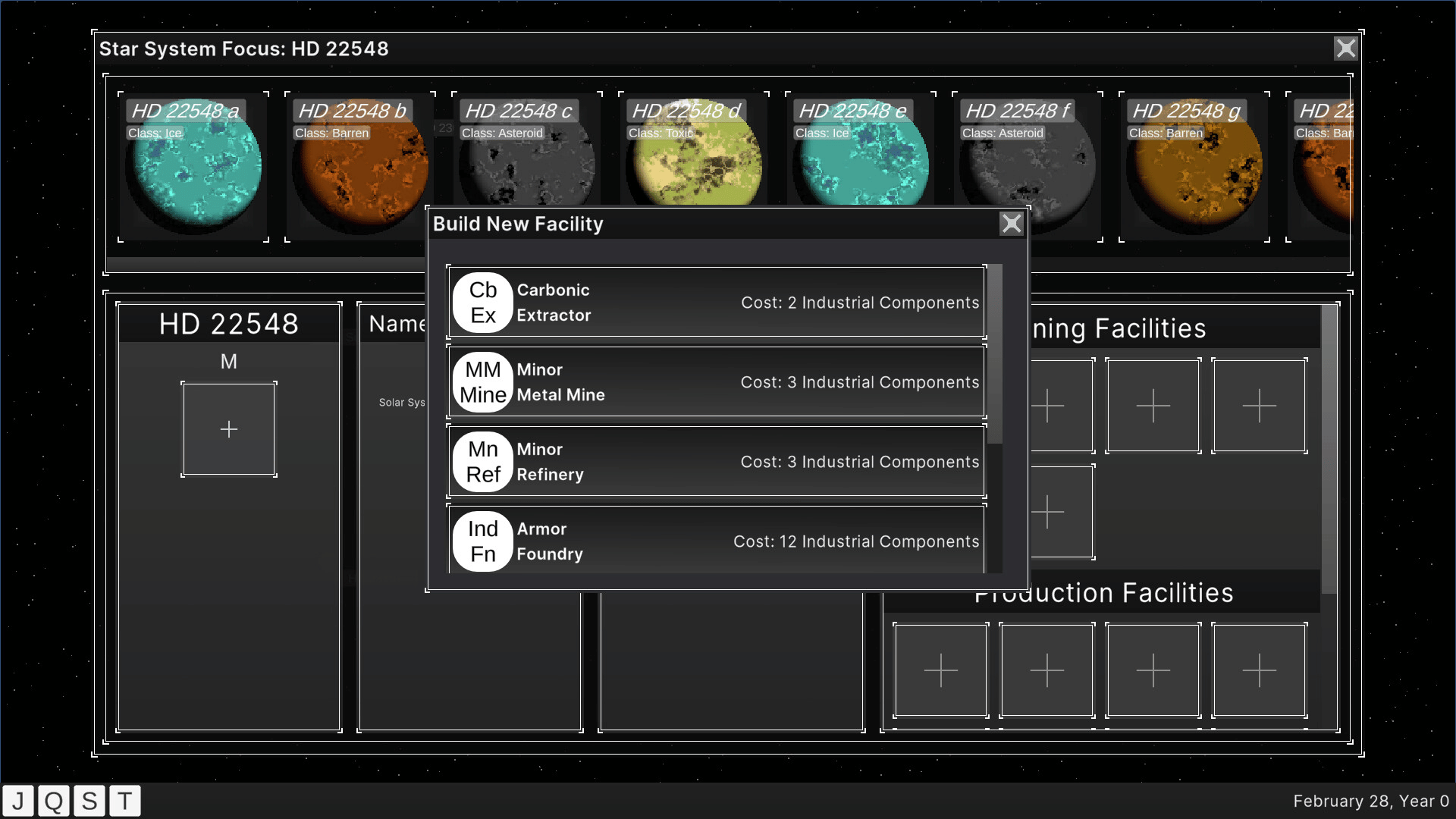Screen dimensions: 1456x819
Task: Select the HD 22548 g Barren planet
Action: coord(1194,167)
